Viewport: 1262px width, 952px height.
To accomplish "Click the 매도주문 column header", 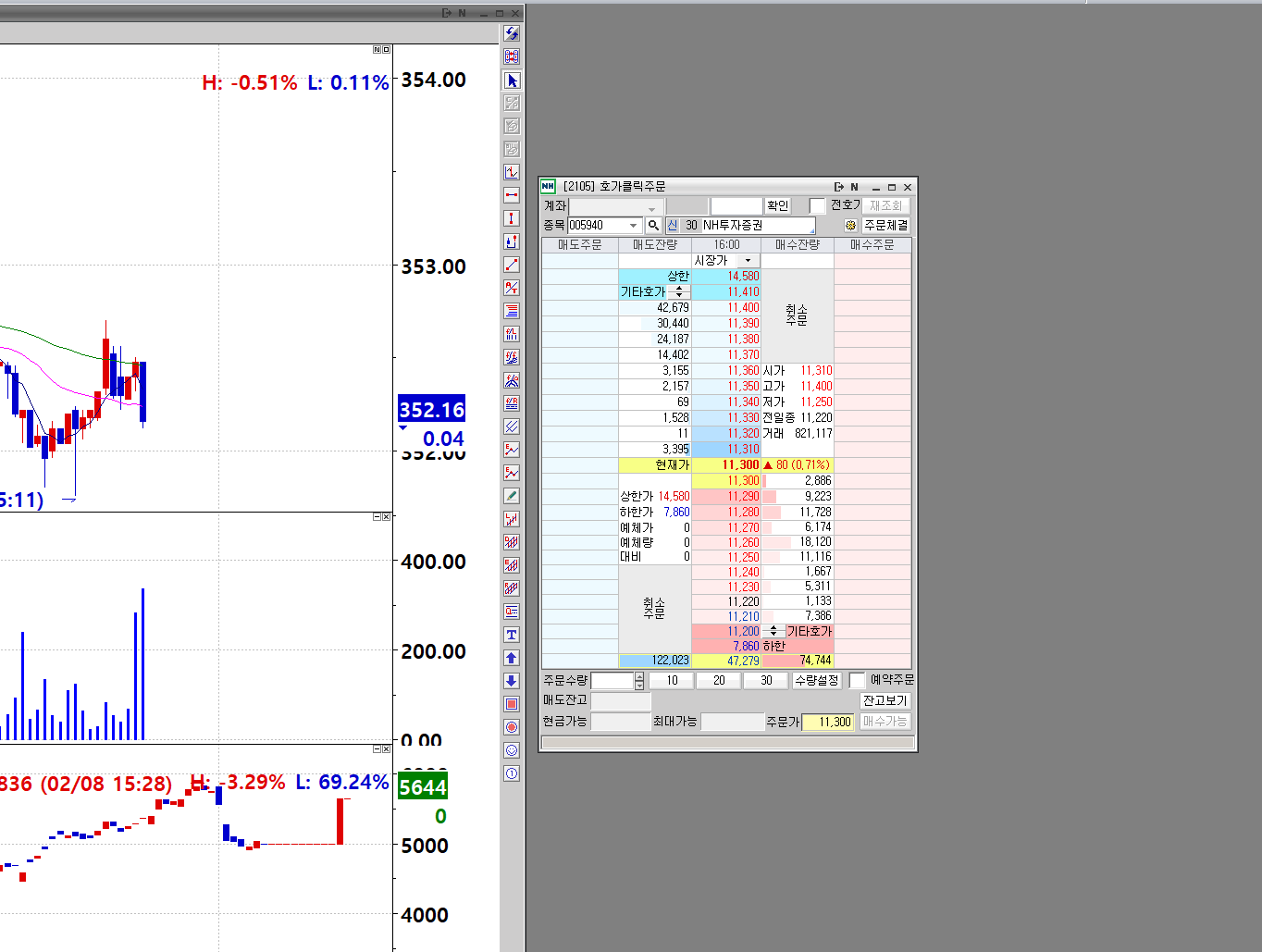I will tap(579, 245).
